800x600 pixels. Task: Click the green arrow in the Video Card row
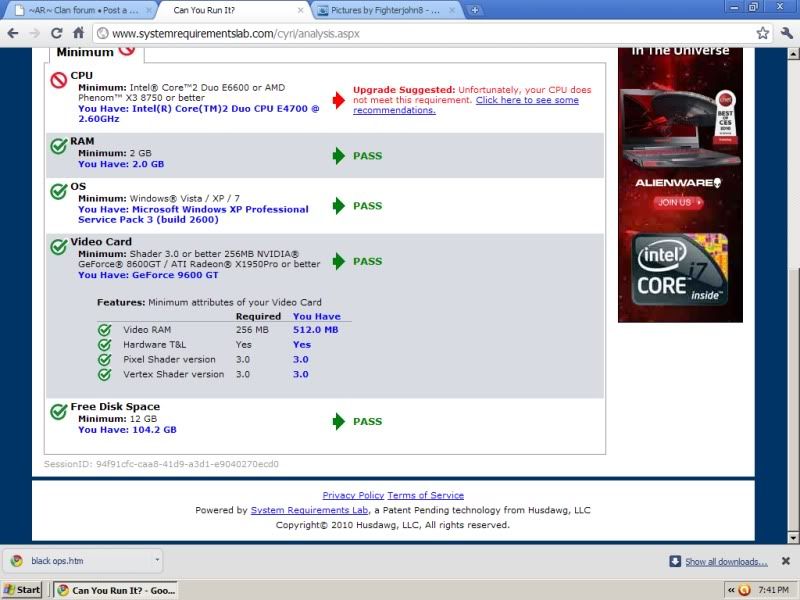(338, 261)
